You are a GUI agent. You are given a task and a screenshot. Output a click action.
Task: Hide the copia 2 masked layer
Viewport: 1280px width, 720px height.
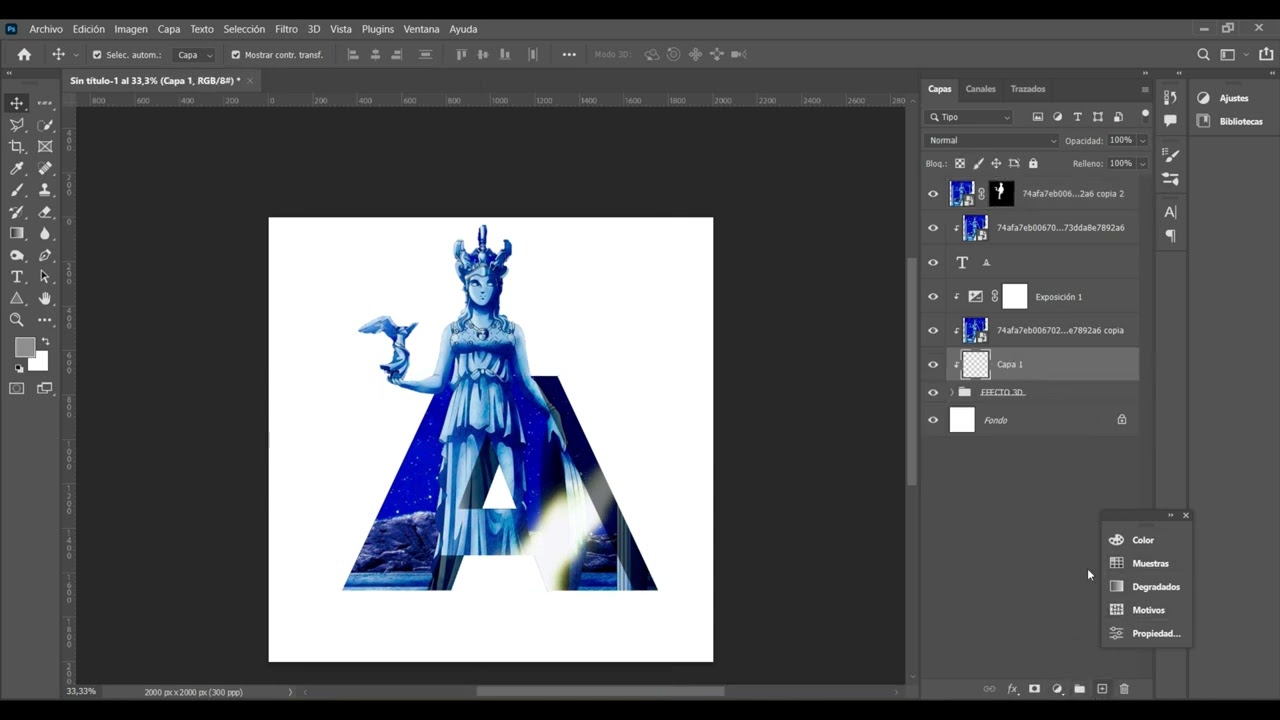click(x=933, y=194)
